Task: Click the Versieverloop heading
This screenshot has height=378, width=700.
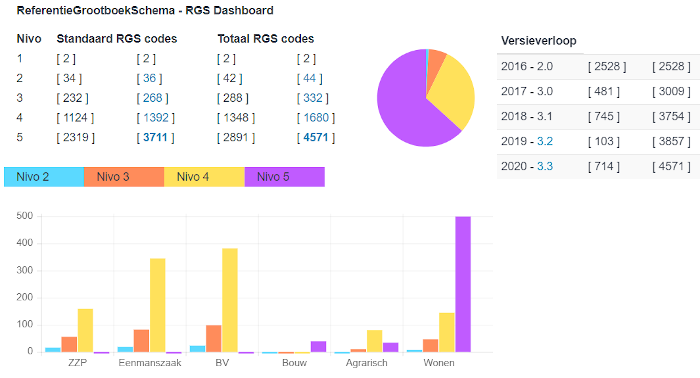Action: click(x=538, y=41)
